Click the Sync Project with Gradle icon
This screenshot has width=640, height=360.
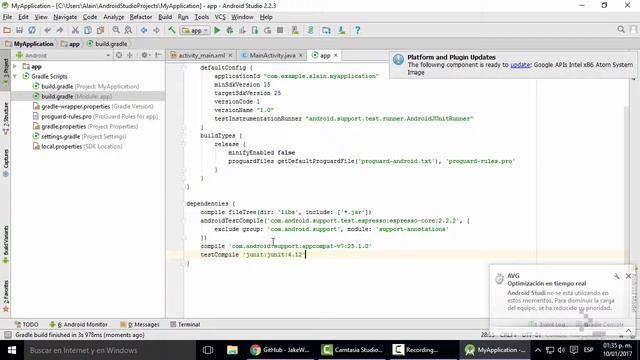311,30
